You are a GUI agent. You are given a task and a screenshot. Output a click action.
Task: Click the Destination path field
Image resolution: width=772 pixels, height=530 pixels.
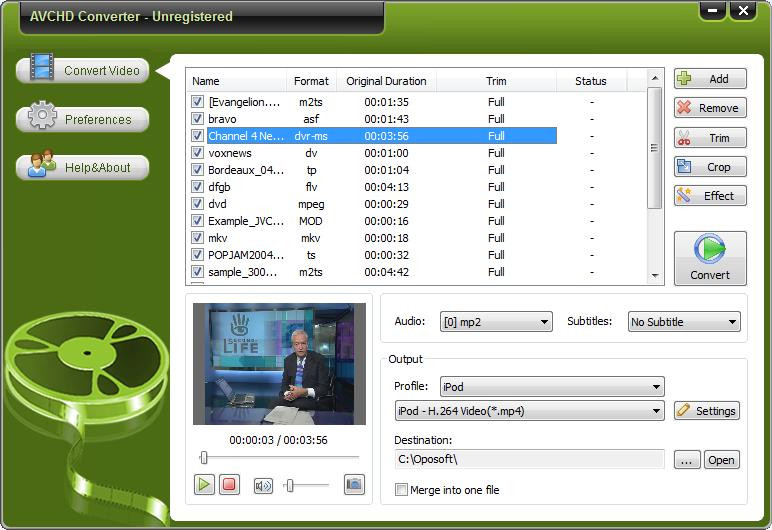529,460
